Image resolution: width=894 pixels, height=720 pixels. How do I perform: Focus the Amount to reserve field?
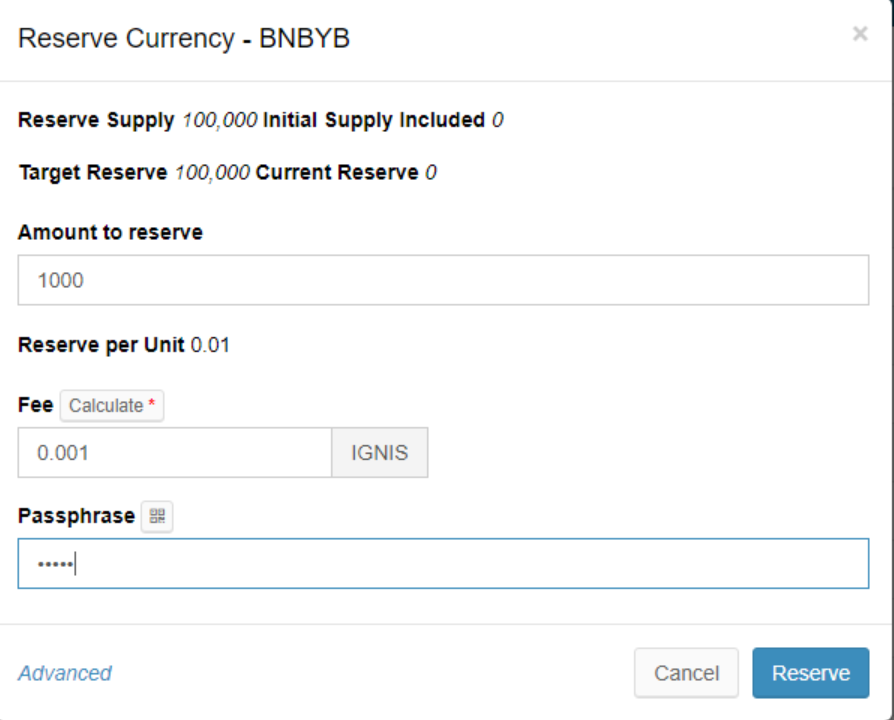click(x=443, y=280)
